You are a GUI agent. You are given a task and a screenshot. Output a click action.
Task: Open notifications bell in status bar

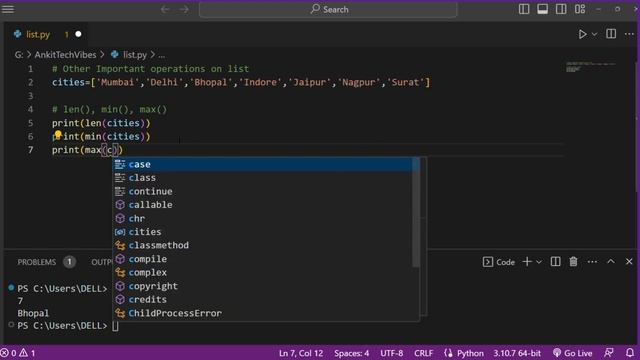pyautogui.click(x=630, y=353)
